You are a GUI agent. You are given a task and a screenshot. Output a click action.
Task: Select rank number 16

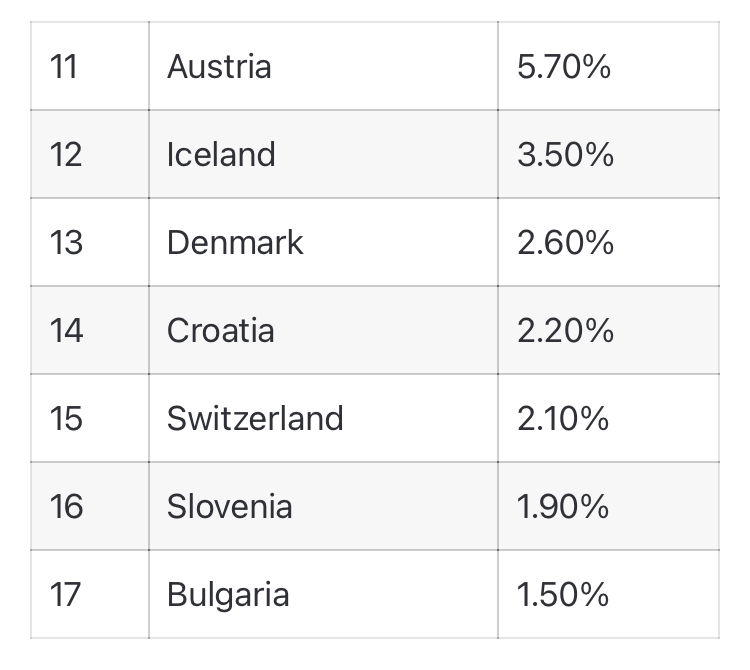[65, 506]
